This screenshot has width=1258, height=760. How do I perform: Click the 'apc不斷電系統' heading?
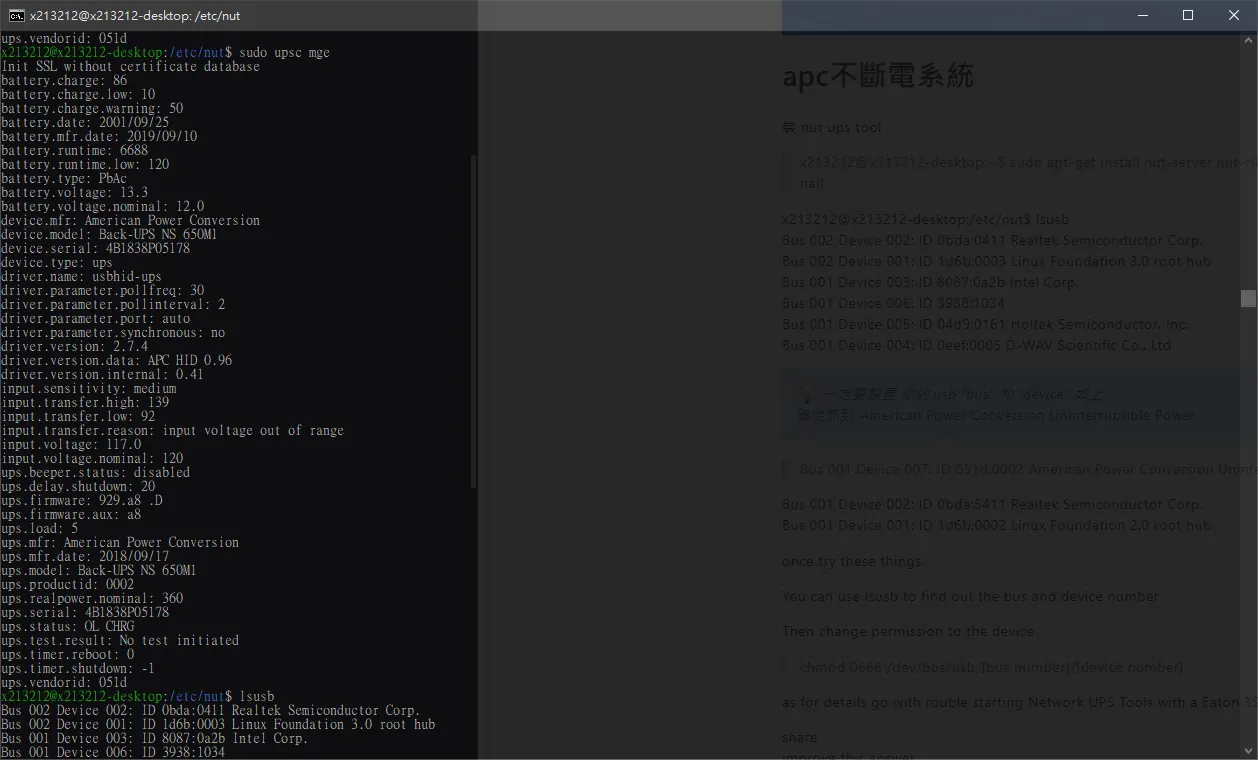click(x=877, y=77)
